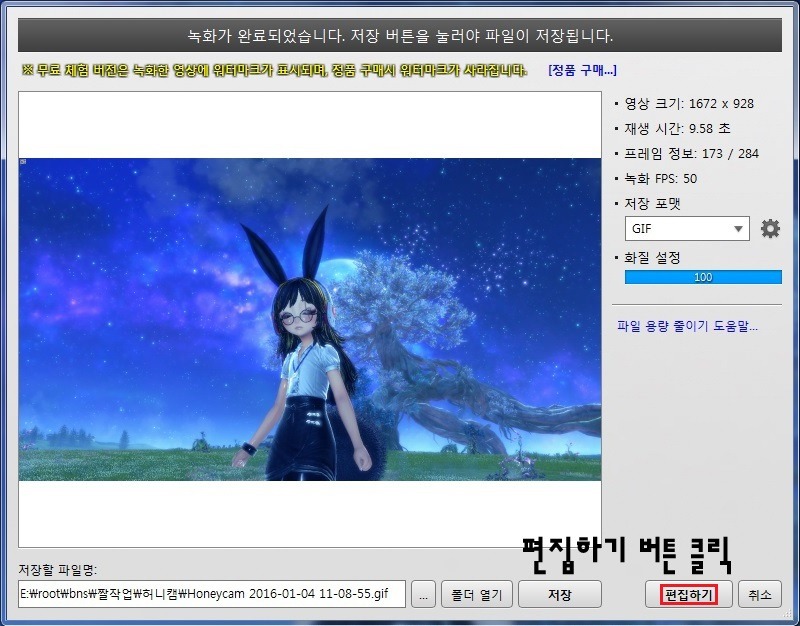Click the 폴더 열기 button
Screen dimensions: 800x626
point(477,594)
